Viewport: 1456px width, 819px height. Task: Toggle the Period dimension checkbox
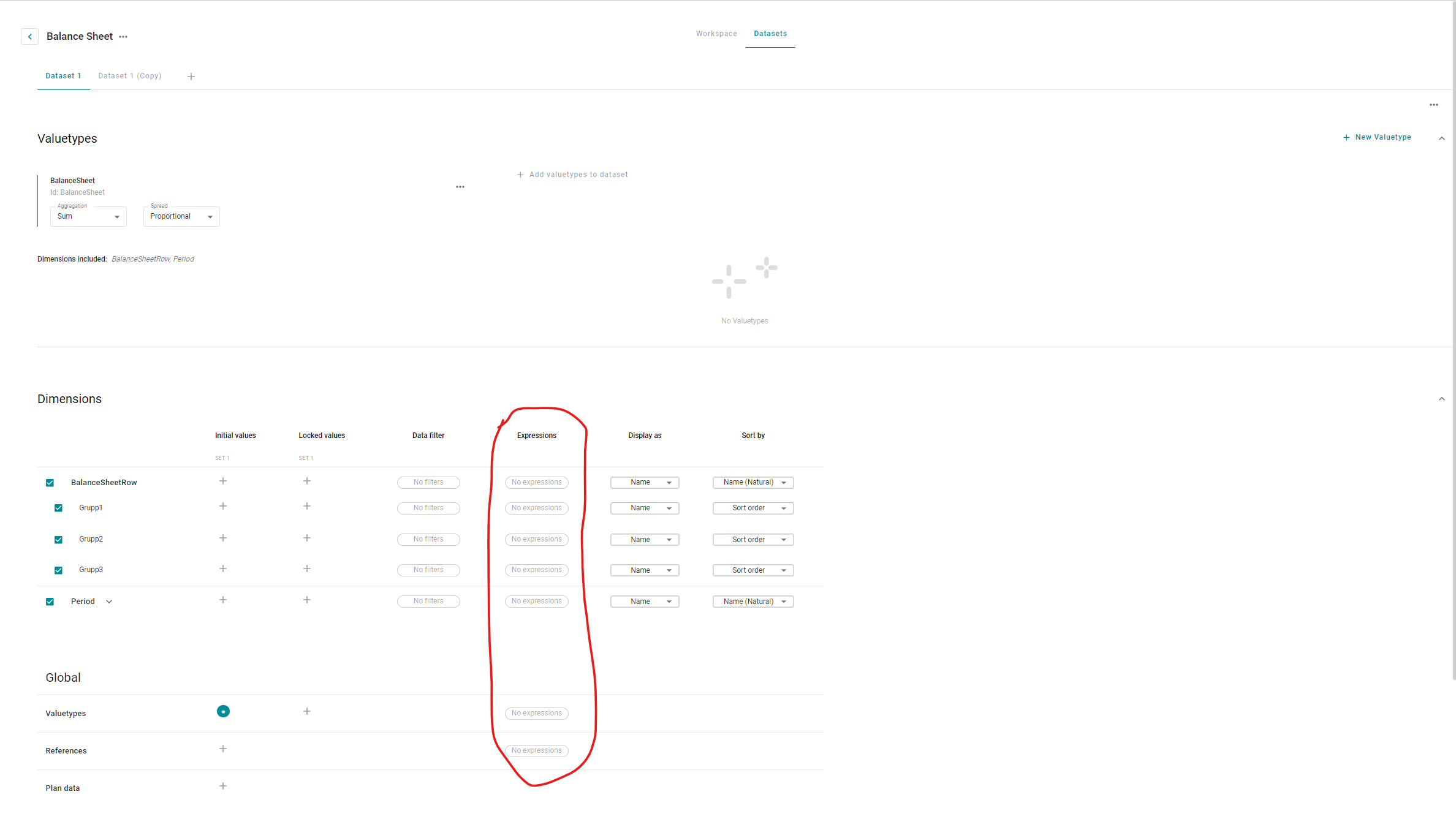pos(50,602)
